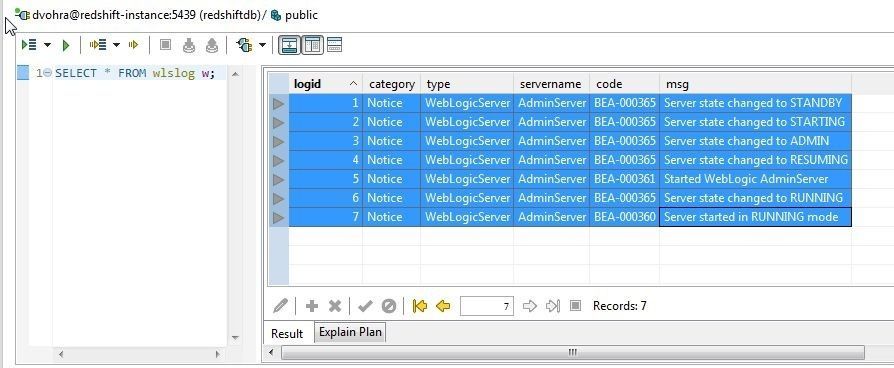Click in the SQL editor line 'SELECT * FROM wlslog w;'

point(135,73)
